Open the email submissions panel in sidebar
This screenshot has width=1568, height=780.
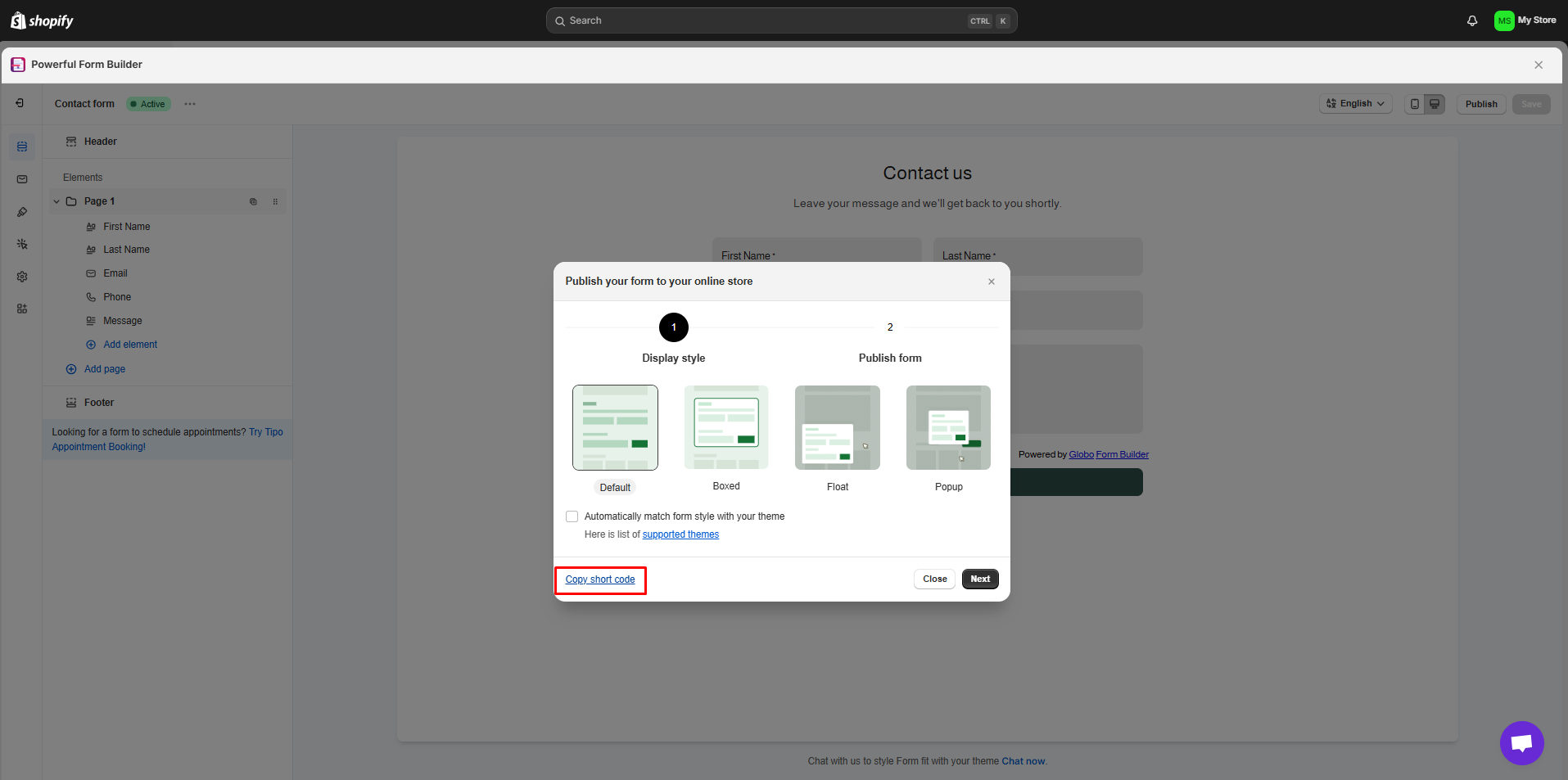[x=21, y=179]
